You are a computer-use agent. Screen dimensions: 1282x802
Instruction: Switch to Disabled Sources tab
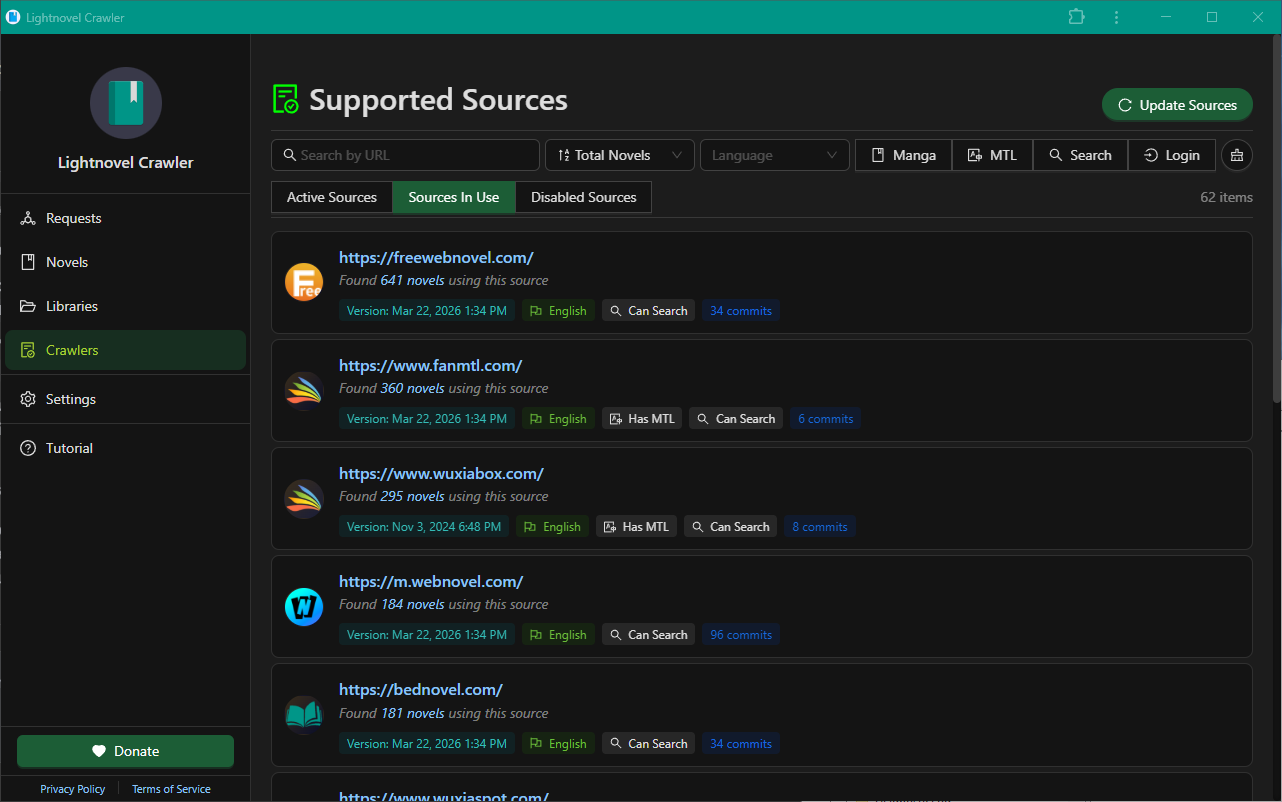[584, 197]
